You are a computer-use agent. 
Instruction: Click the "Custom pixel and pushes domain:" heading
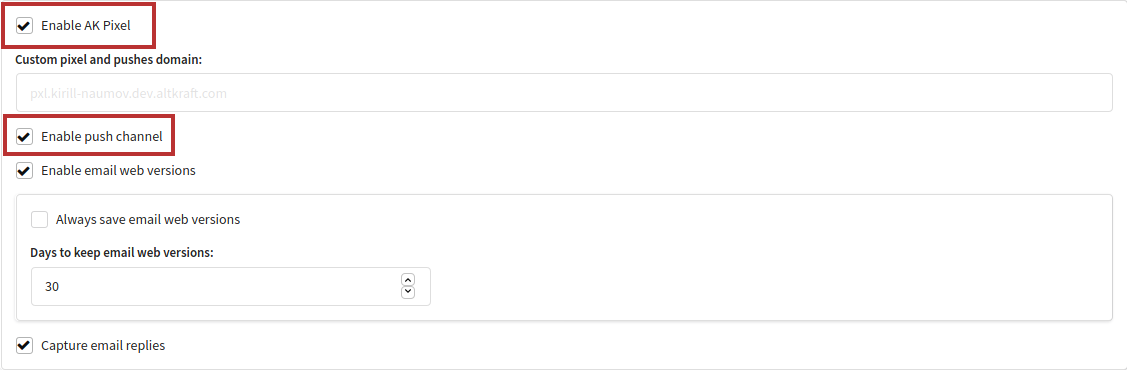(x=109, y=60)
